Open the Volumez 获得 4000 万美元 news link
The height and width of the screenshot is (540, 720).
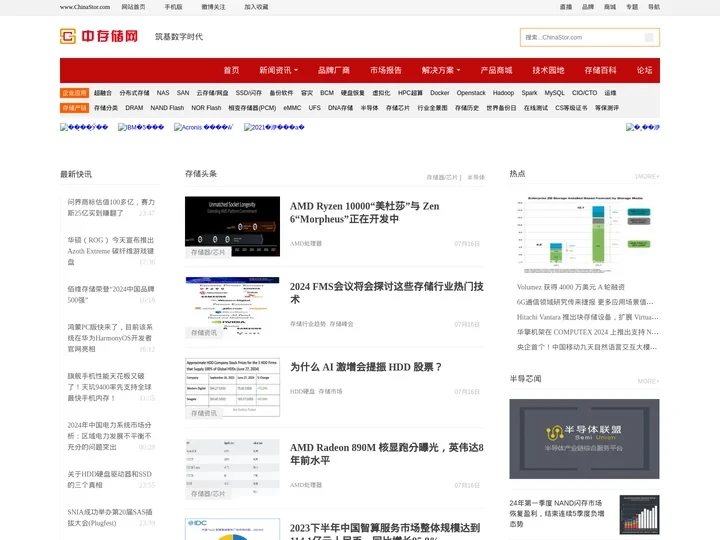[x=570, y=287]
